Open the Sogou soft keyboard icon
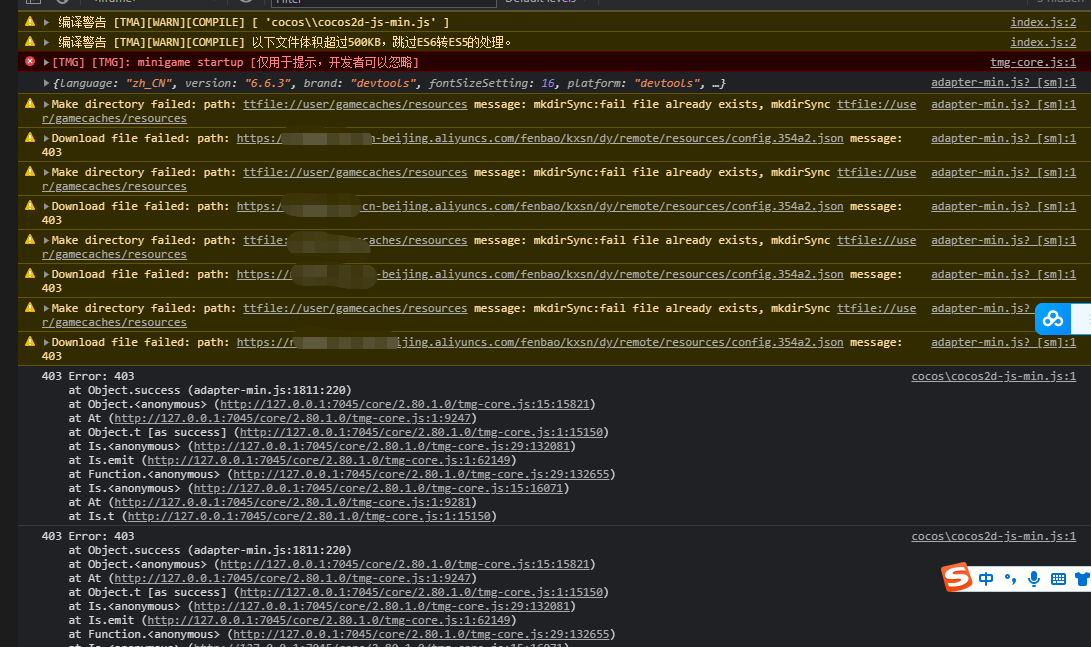This screenshot has width=1091, height=647. (x=1058, y=579)
